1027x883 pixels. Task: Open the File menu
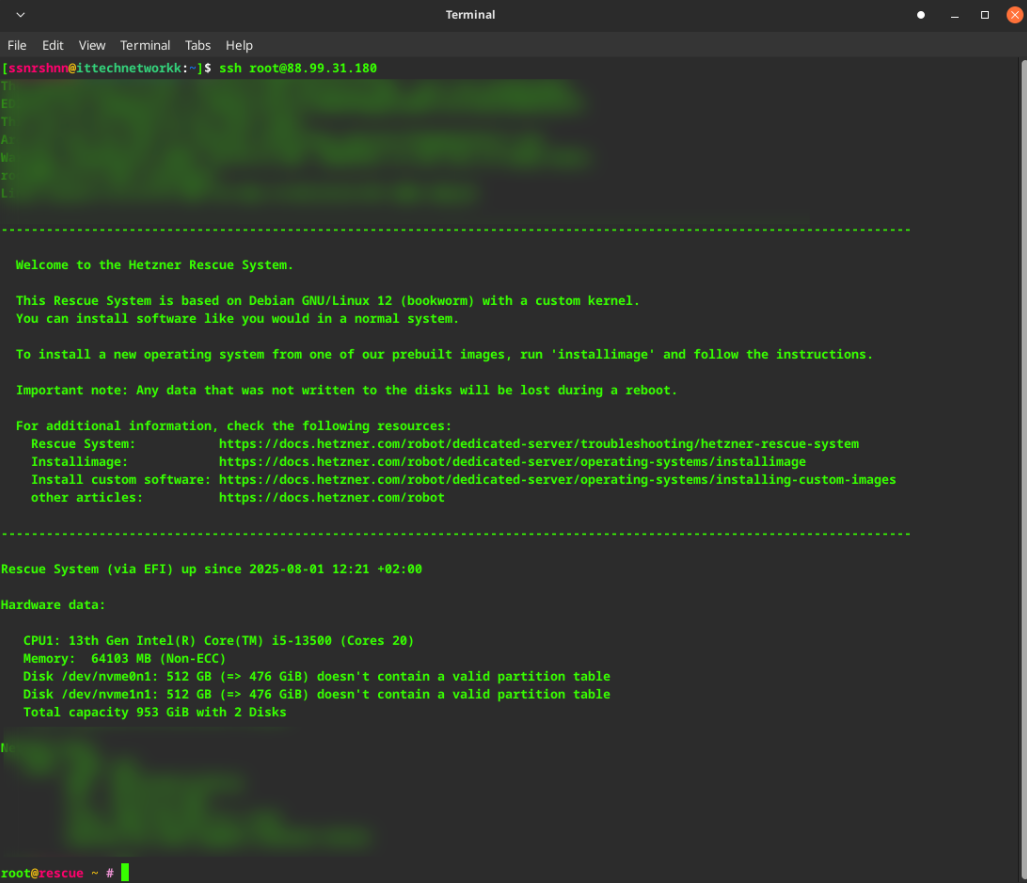click(x=17, y=45)
